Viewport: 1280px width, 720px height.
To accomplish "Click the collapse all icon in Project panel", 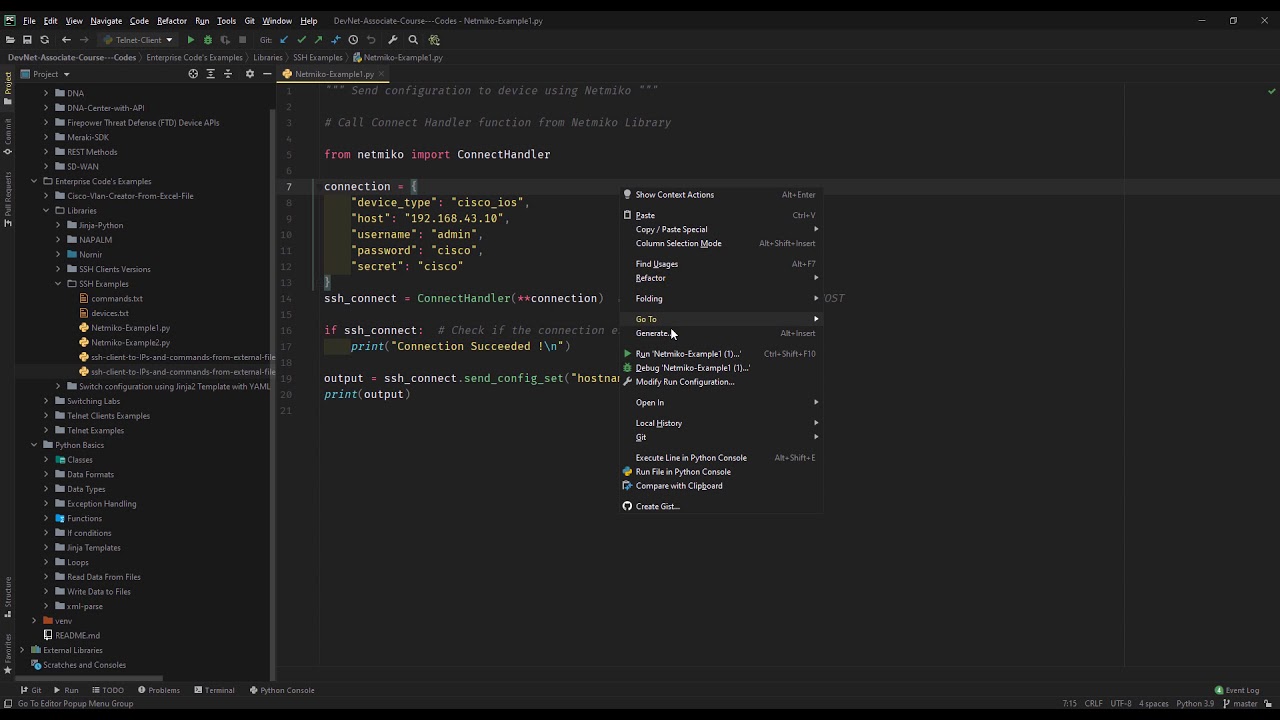I will pos(228,74).
